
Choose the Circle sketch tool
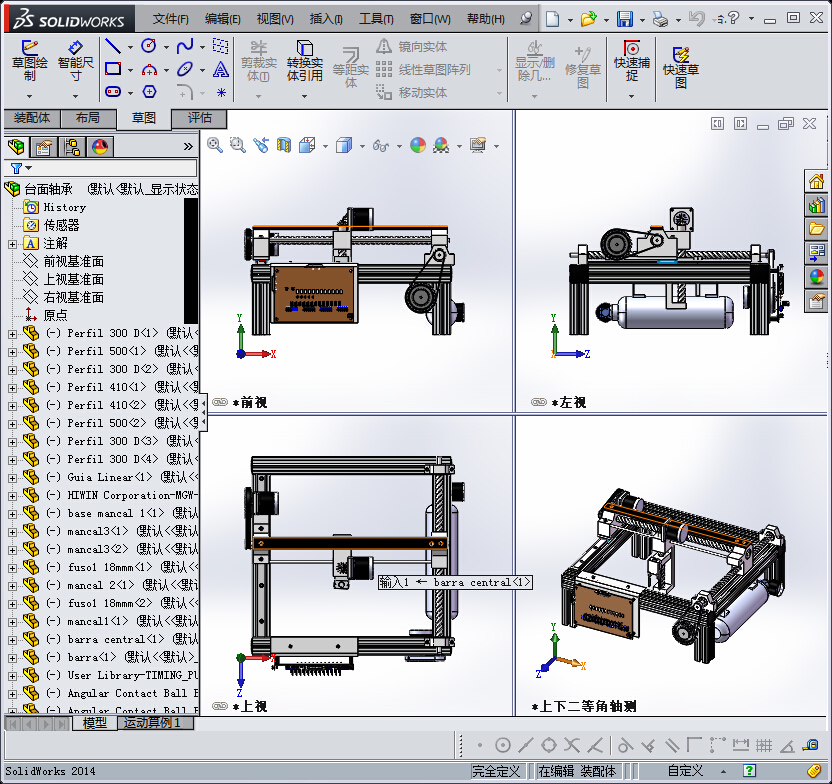pos(149,46)
